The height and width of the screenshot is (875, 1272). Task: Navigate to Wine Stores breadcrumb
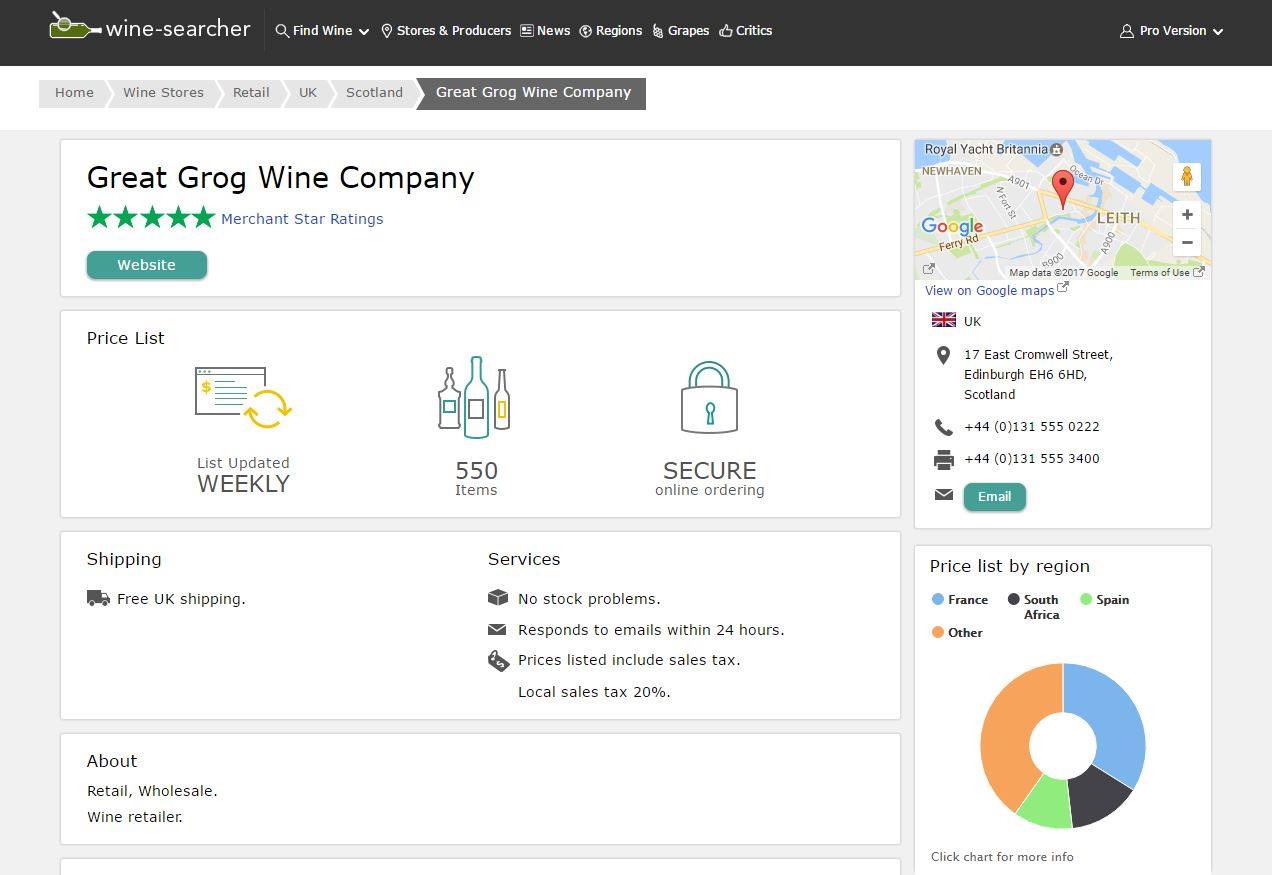[163, 93]
